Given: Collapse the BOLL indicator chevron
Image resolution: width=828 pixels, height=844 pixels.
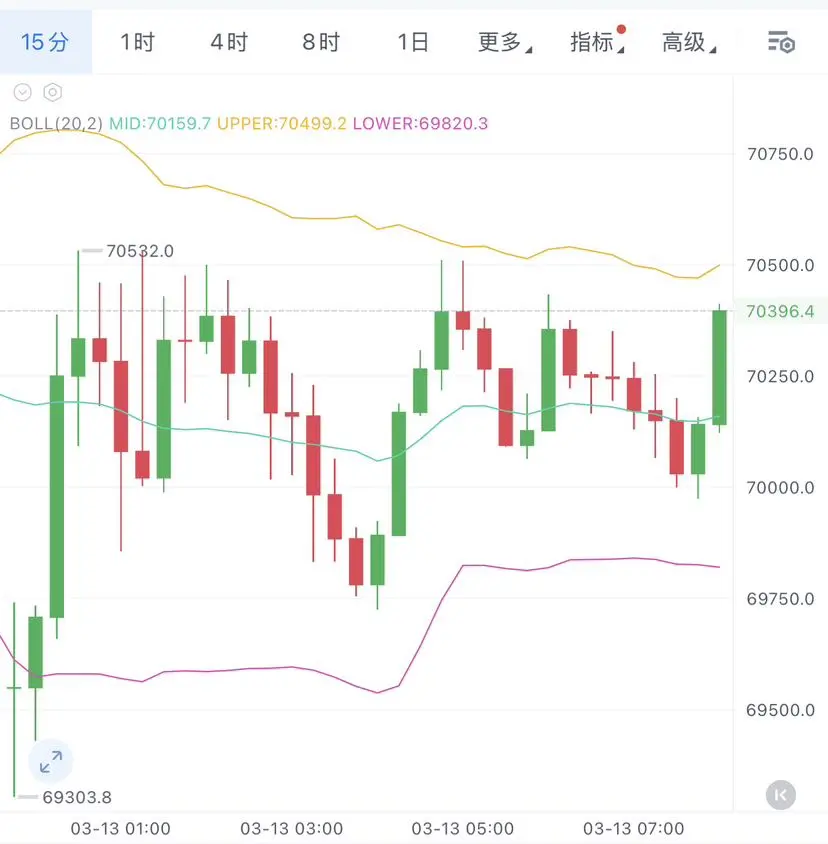Looking at the screenshot, I should 23,93.
